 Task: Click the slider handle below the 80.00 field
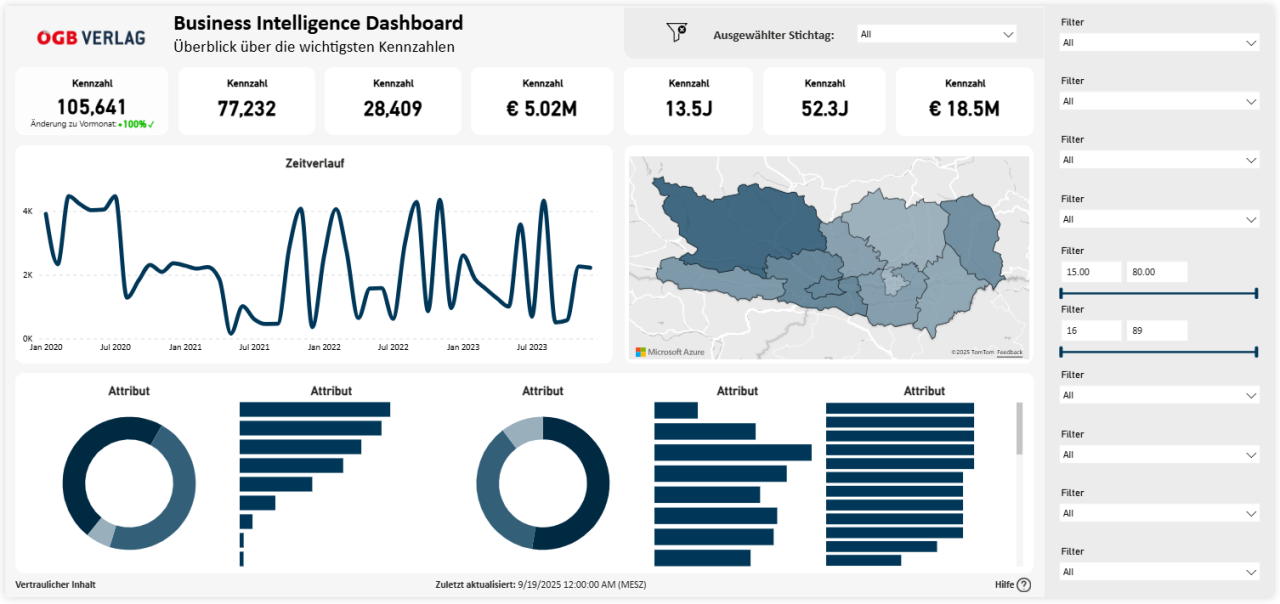coord(1255,293)
